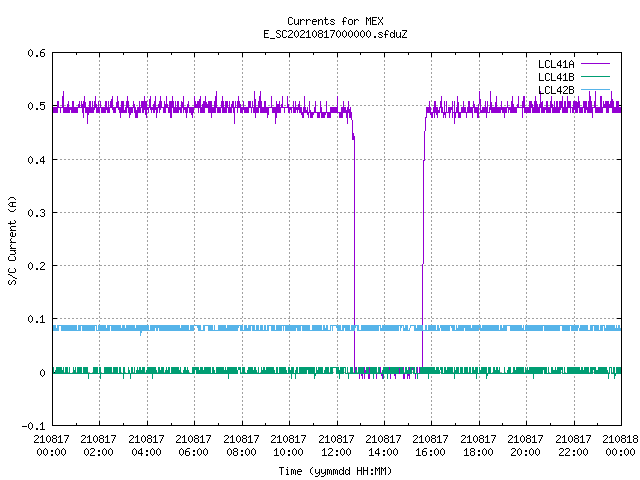The height and width of the screenshot is (480, 640).
Task: Click the 210817 00:00 x-axis tick label
Action: tap(51, 445)
